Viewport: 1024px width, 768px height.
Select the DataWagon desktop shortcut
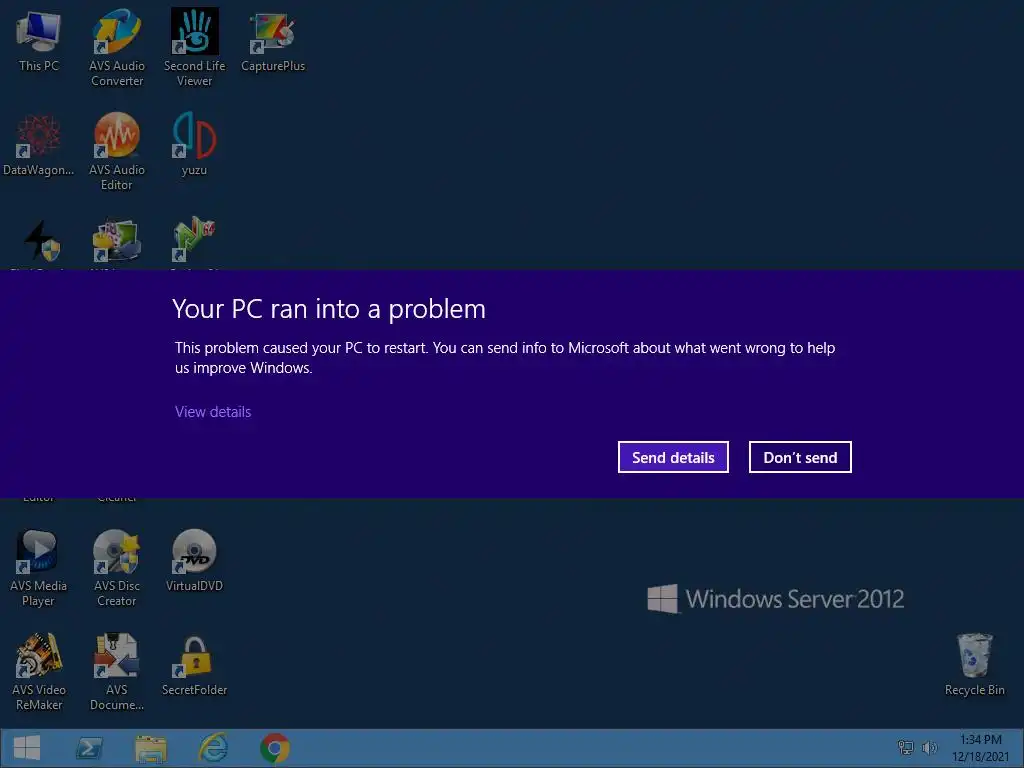[x=39, y=145]
